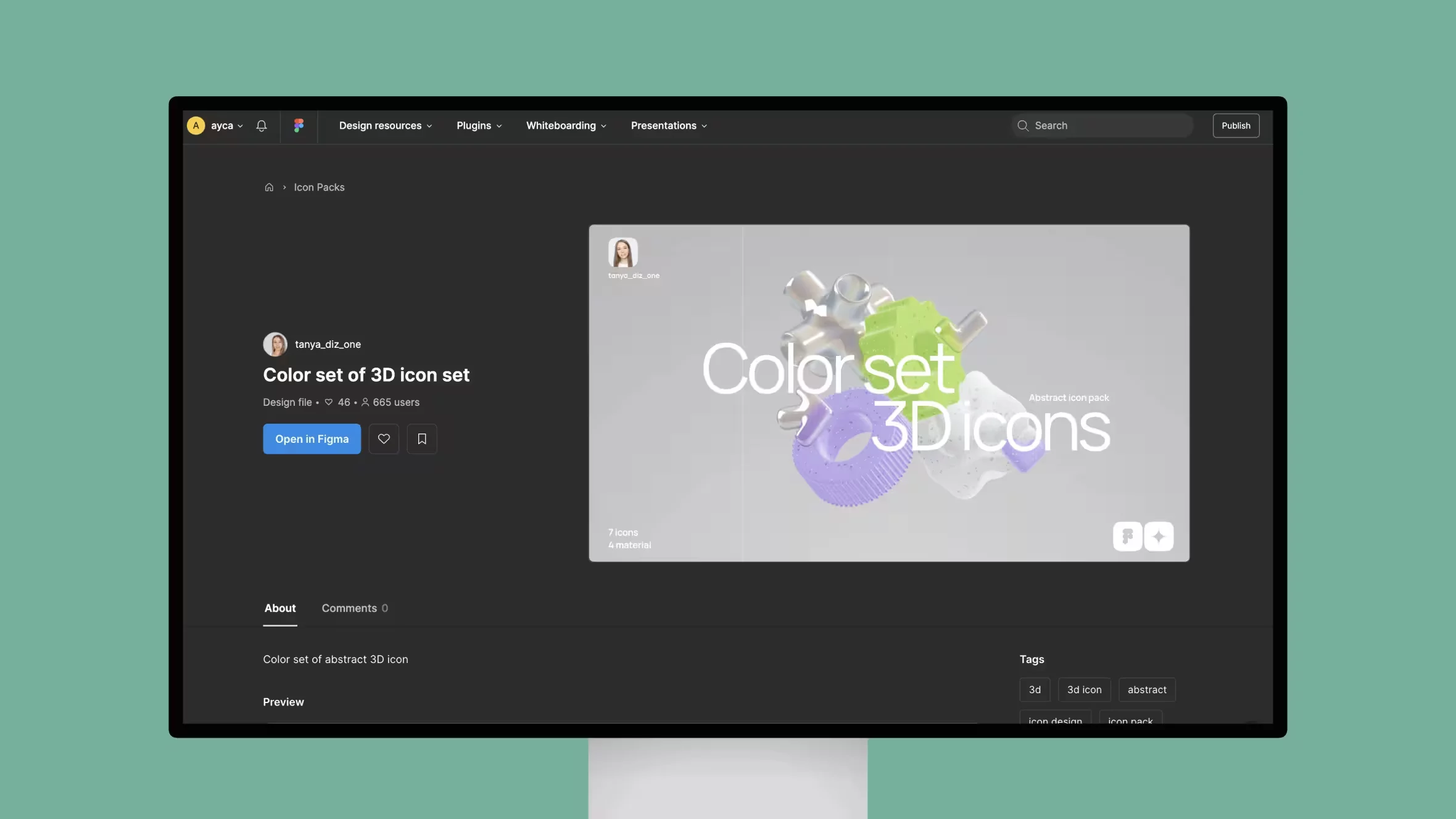Image resolution: width=1456 pixels, height=819 pixels.
Task: Click the heart/like icon on resource
Action: click(x=383, y=438)
